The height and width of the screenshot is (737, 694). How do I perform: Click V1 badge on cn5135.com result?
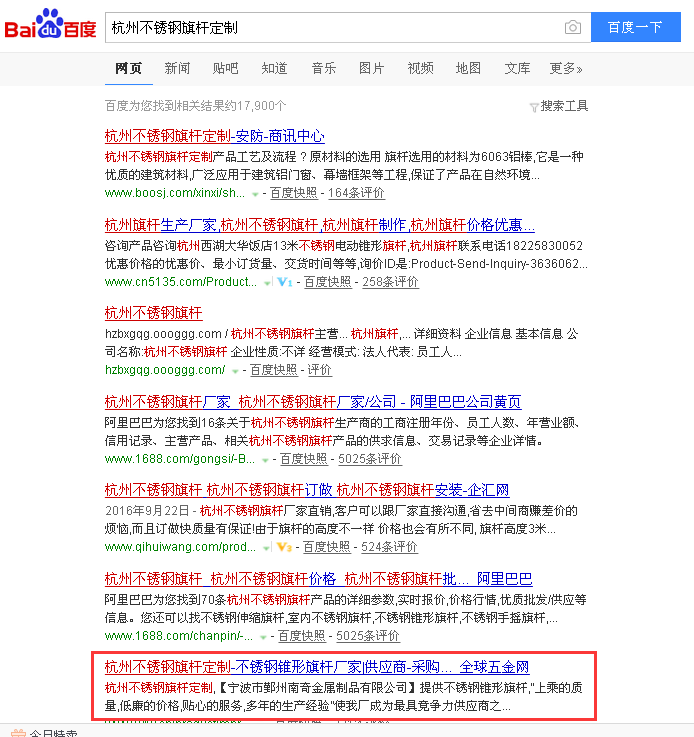(285, 282)
